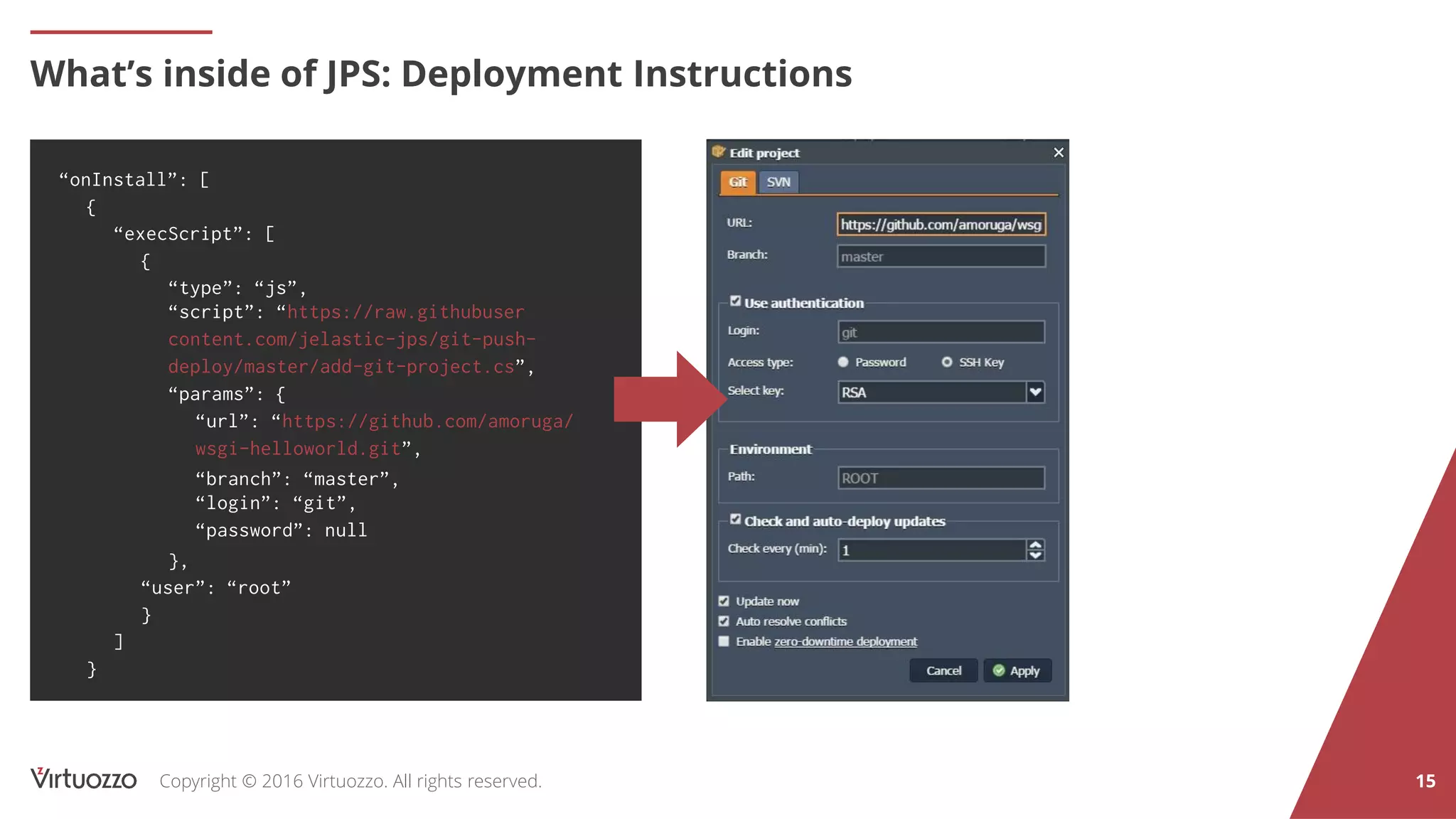Close the Edit project dialog
1456x819 pixels.
[1058, 153]
